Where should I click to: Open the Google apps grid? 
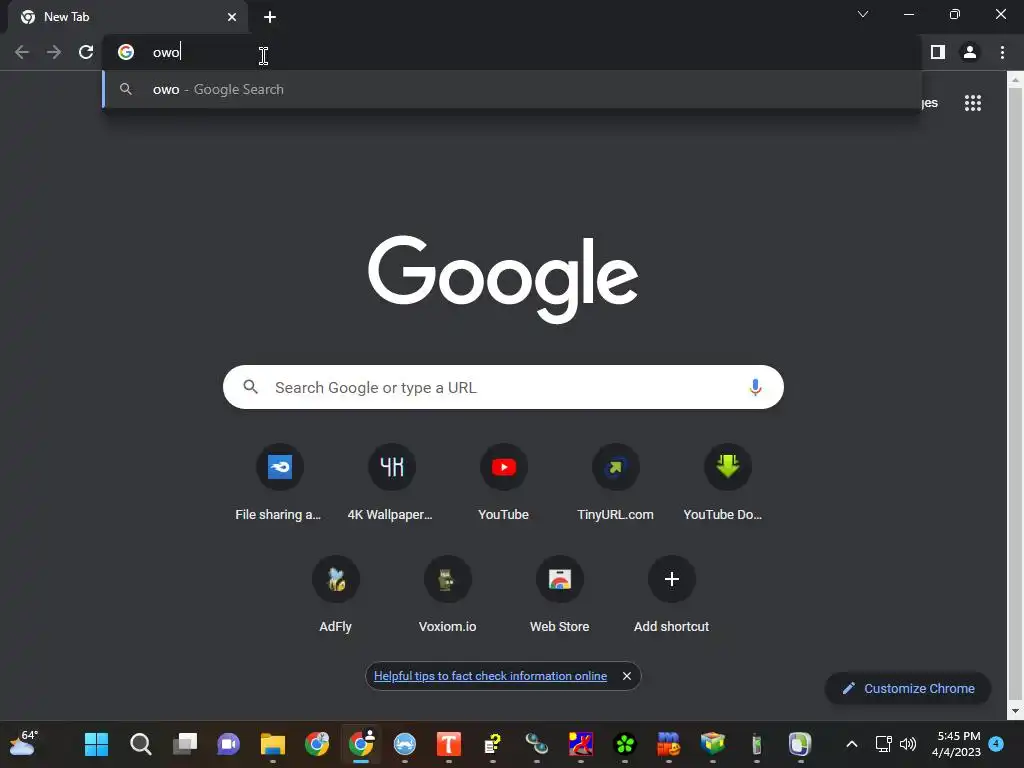click(x=973, y=103)
